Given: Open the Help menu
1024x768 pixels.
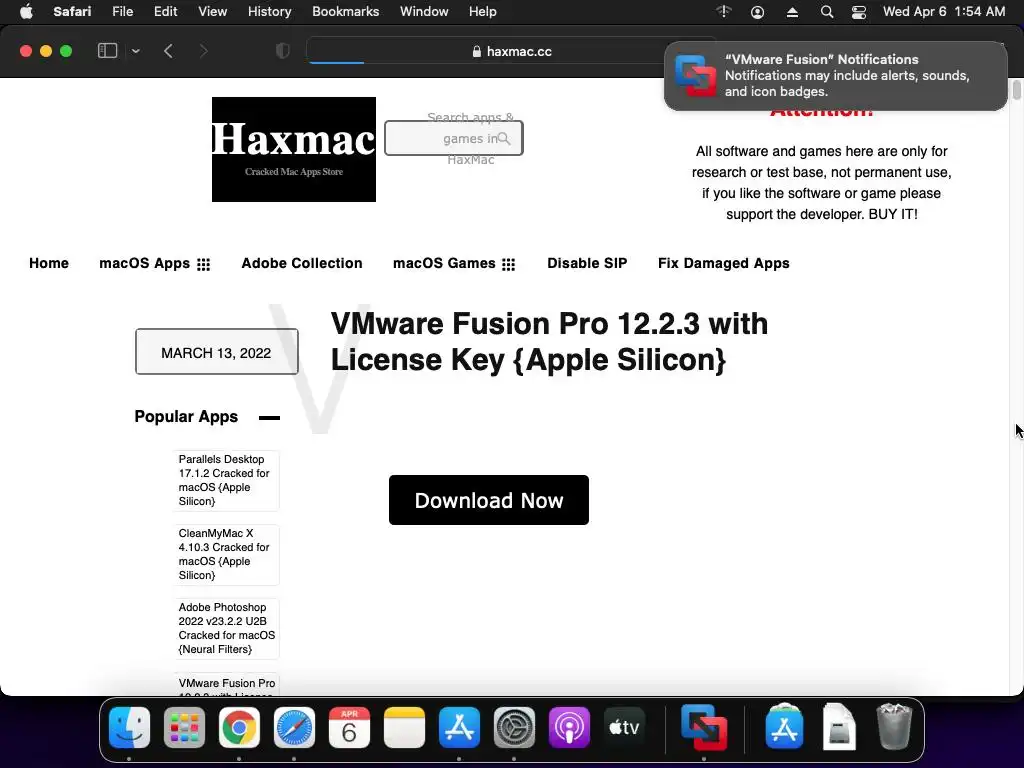Looking at the screenshot, I should [483, 12].
